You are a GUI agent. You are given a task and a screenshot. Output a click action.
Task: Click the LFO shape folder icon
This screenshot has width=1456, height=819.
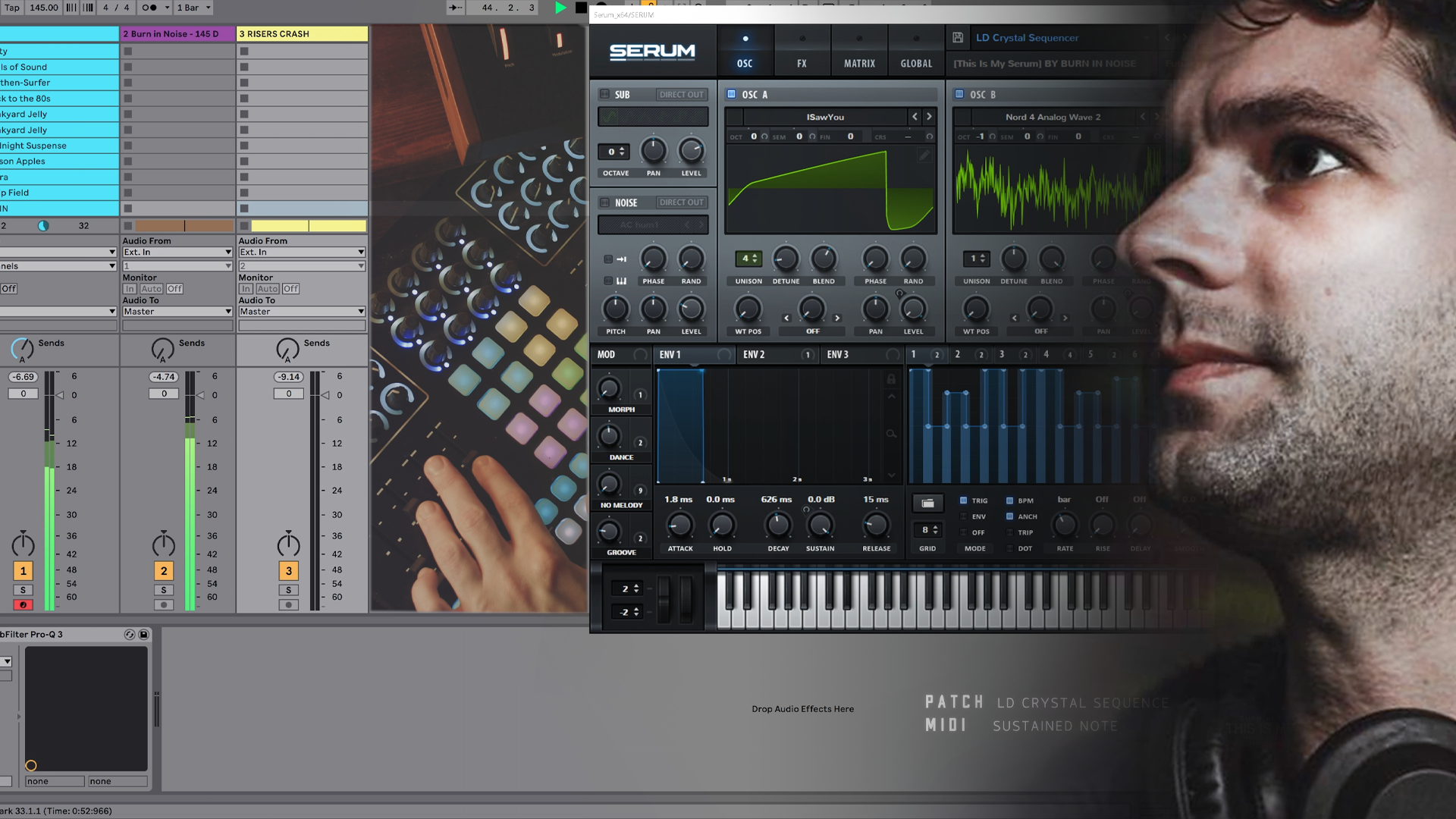point(927,503)
